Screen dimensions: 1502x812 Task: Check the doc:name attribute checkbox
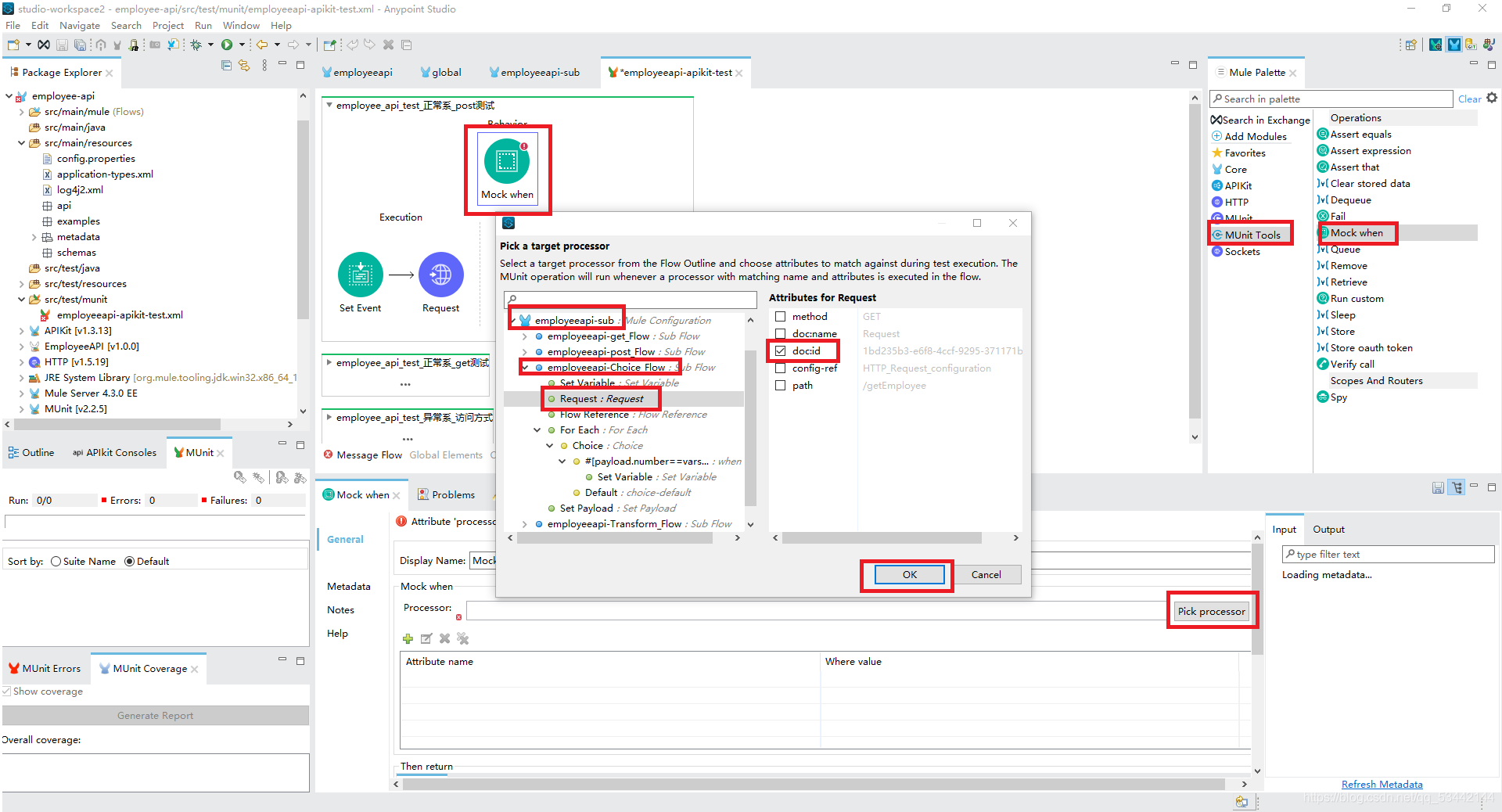780,333
